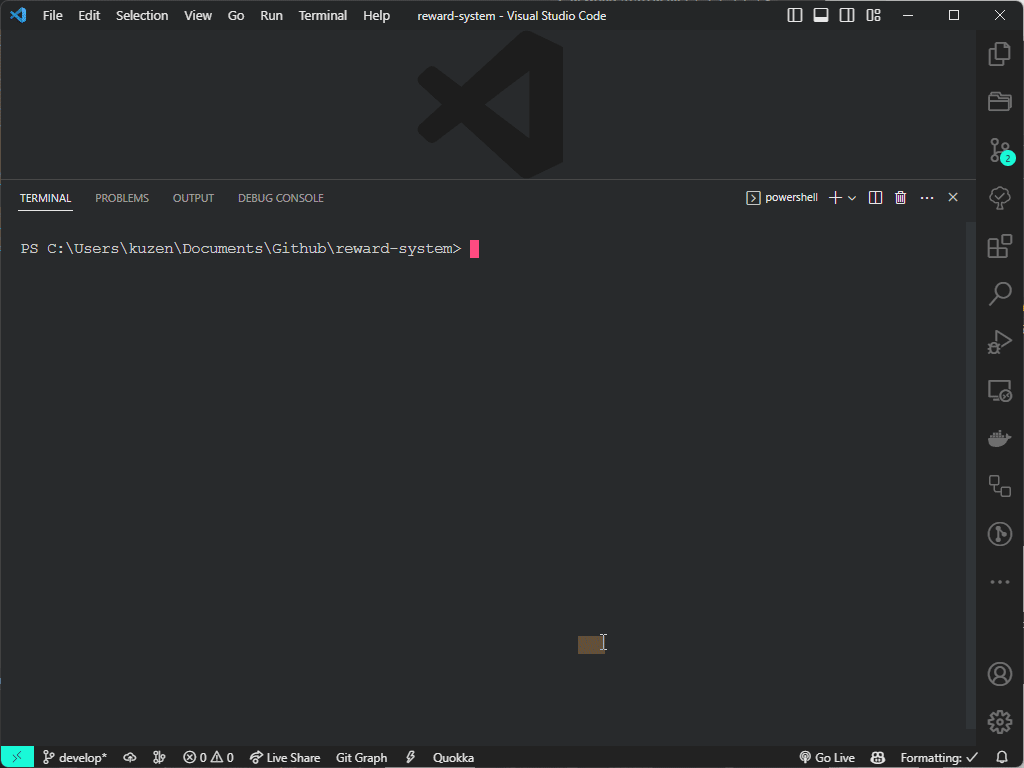Open the View menu
1024x768 pixels.
[197, 16]
